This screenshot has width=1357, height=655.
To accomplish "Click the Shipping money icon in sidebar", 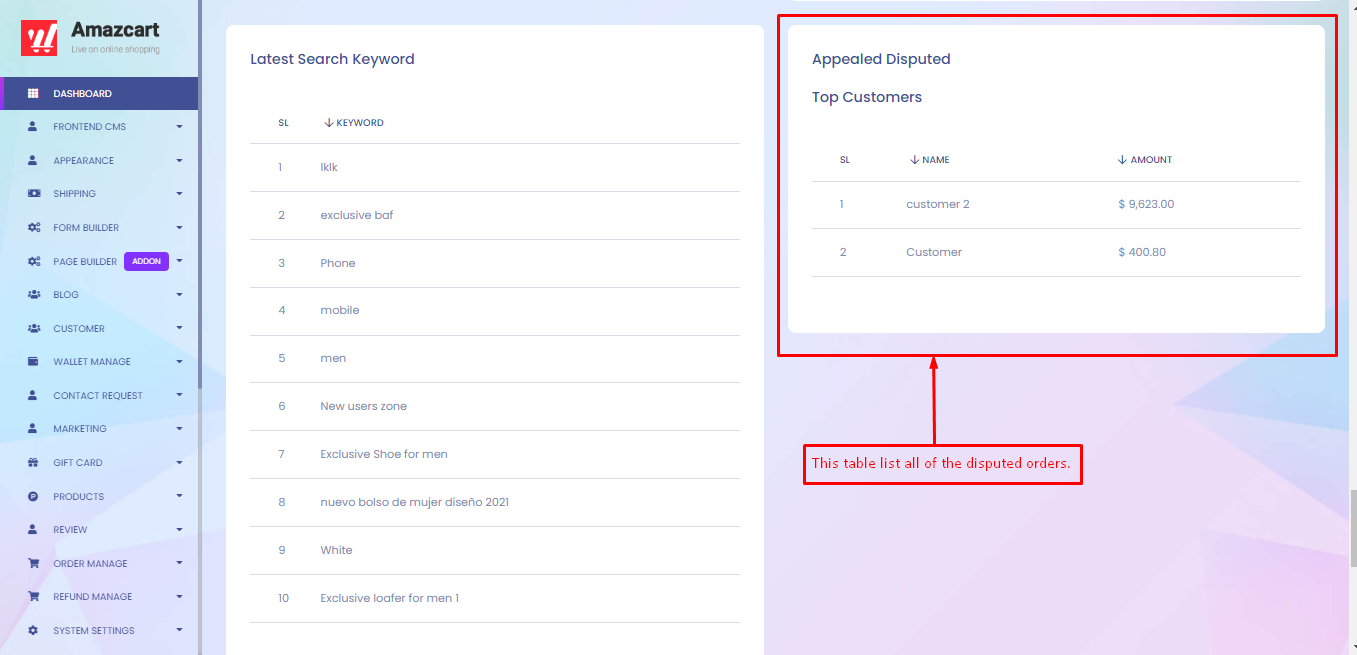I will point(33,194).
